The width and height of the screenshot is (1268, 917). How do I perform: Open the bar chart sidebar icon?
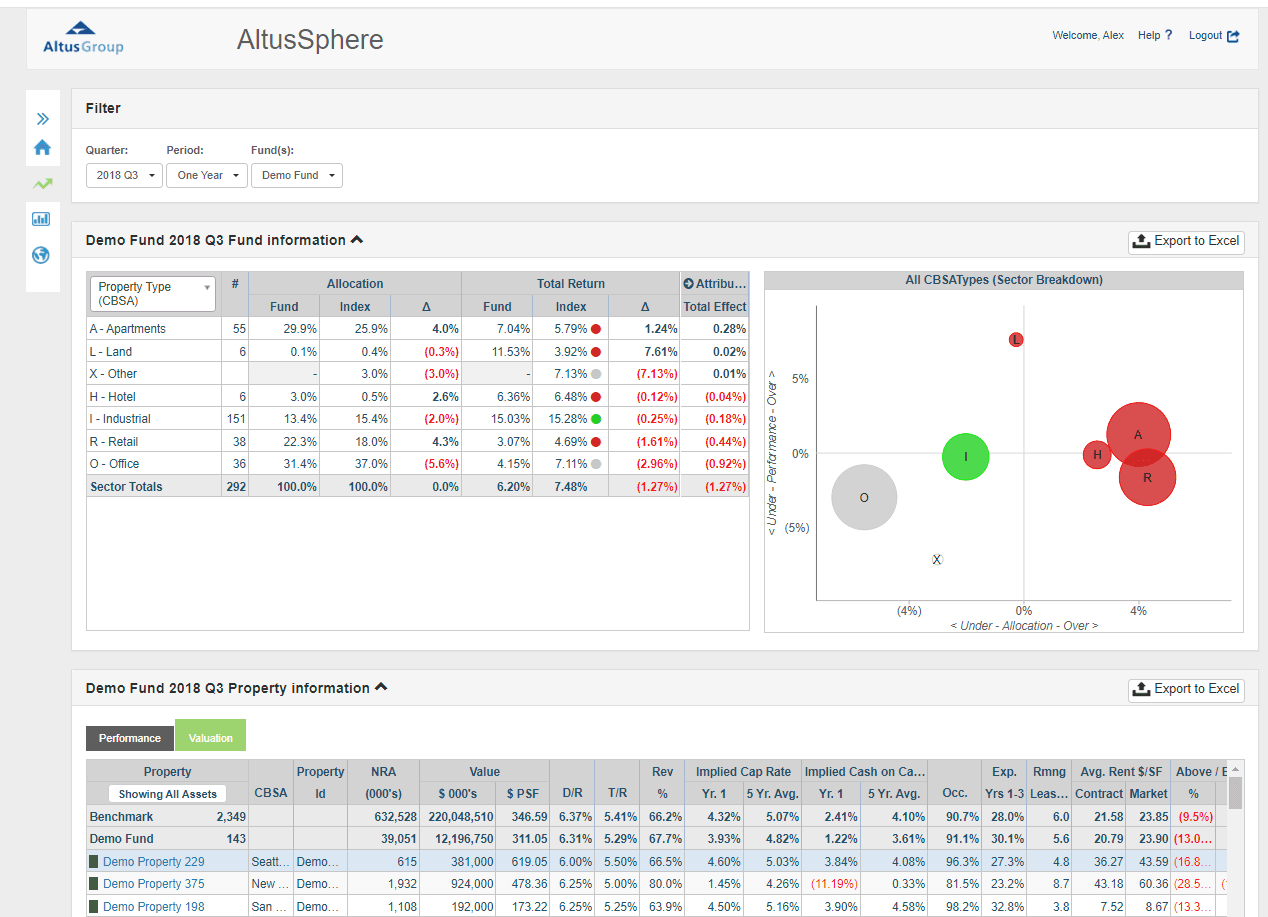pyautogui.click(x=42, y=219)
